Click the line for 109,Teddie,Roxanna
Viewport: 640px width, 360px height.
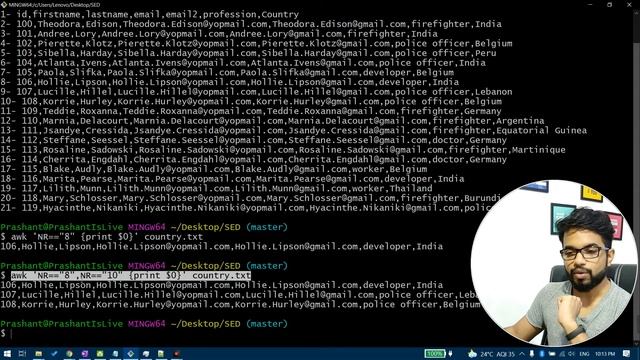pos(251,111)
